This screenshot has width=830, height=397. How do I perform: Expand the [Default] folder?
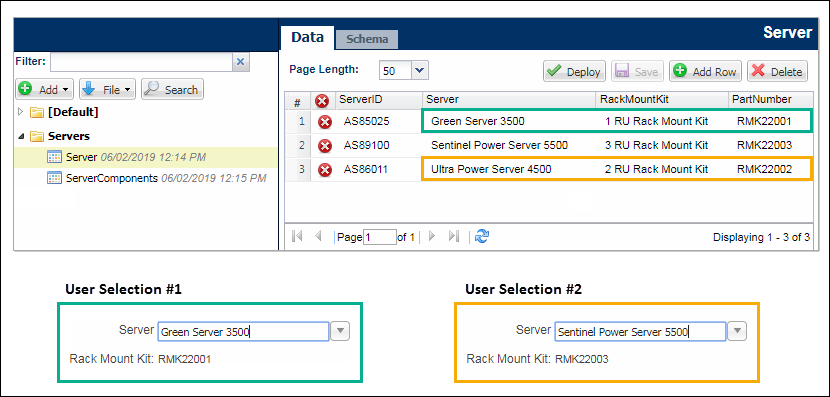(x=21, y=112)
